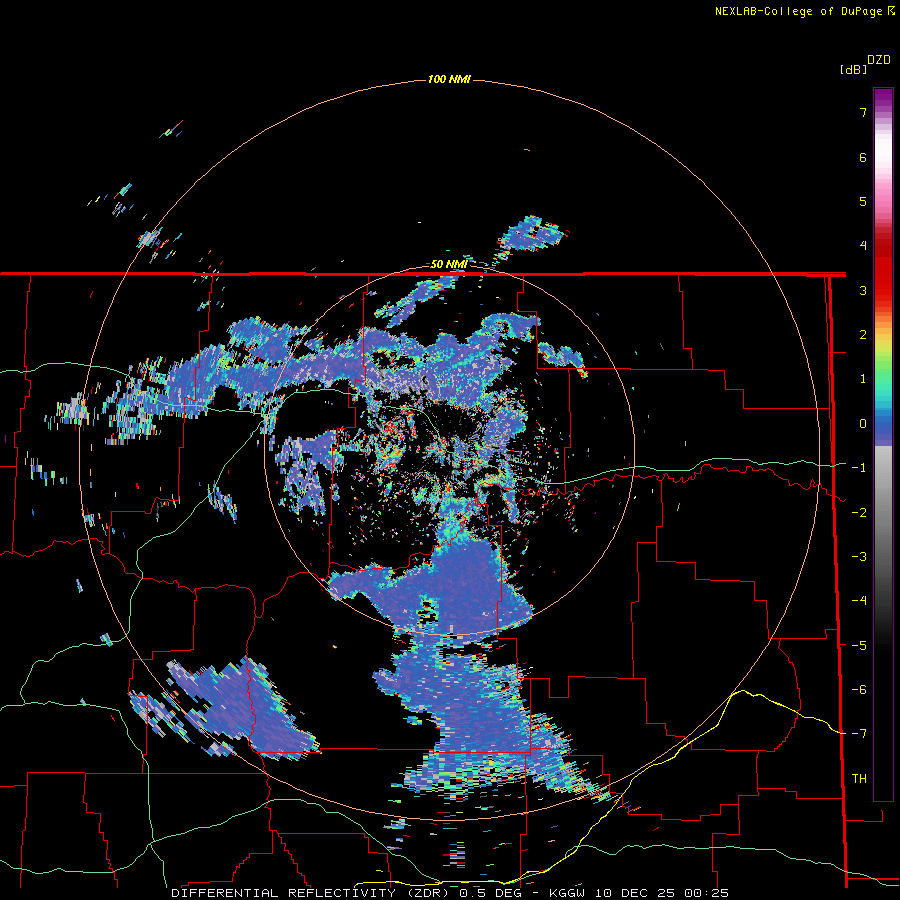Image resolution: width=900 pixels, height=900 pixels.
Task: Select the 3 dB scale label
Action: (863, 290)
